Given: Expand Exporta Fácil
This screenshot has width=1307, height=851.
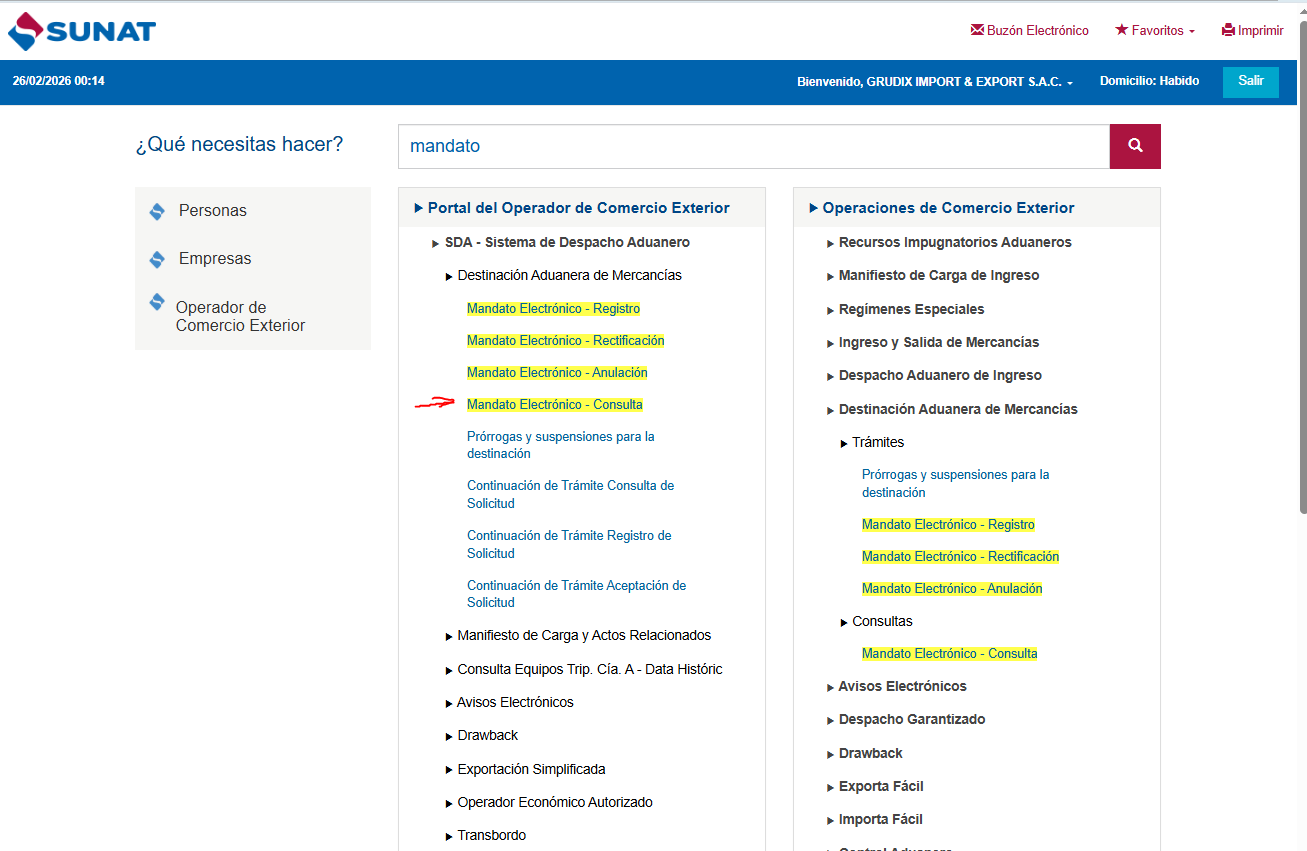Looking at the screenshot, I should coord(875,786).
